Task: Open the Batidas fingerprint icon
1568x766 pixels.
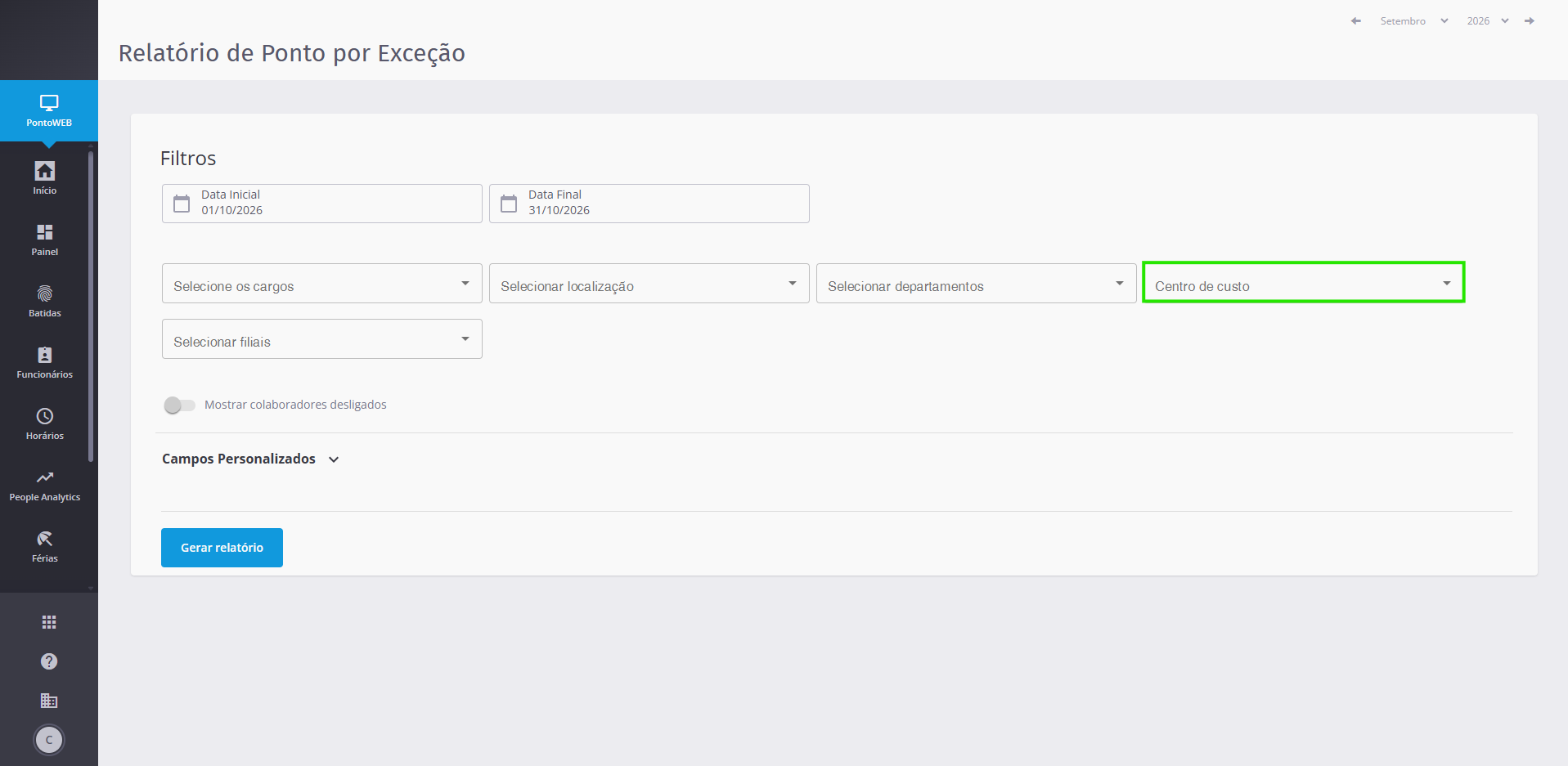Action: click(x=44, y=293)
